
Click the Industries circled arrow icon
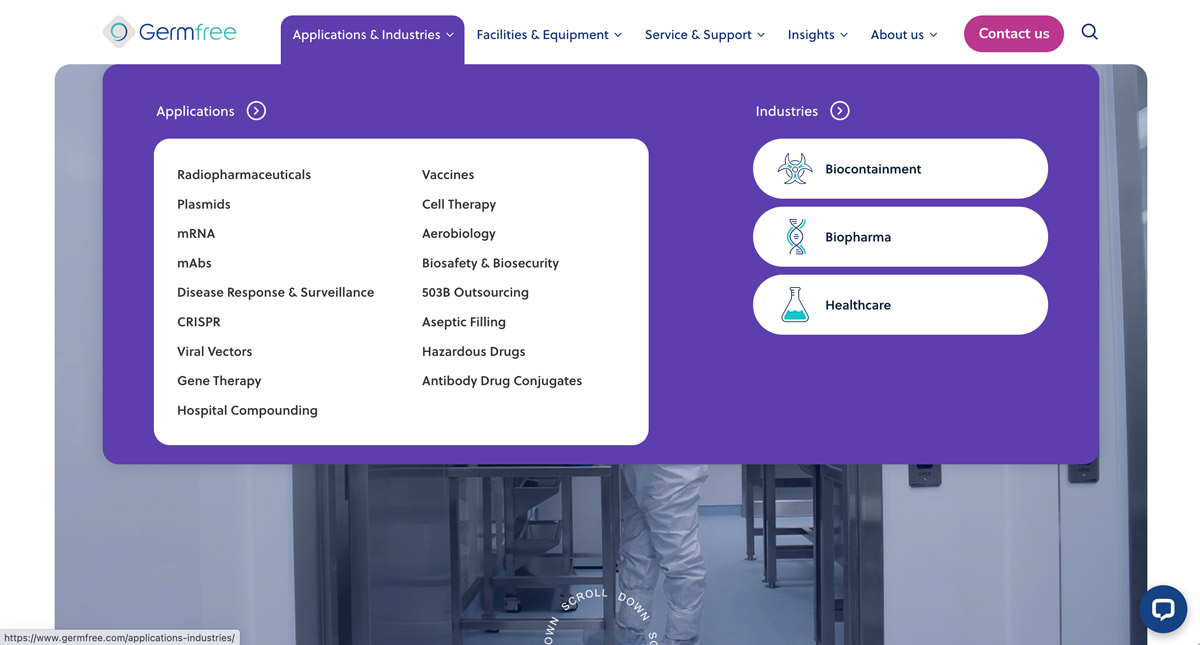point(840,111)
